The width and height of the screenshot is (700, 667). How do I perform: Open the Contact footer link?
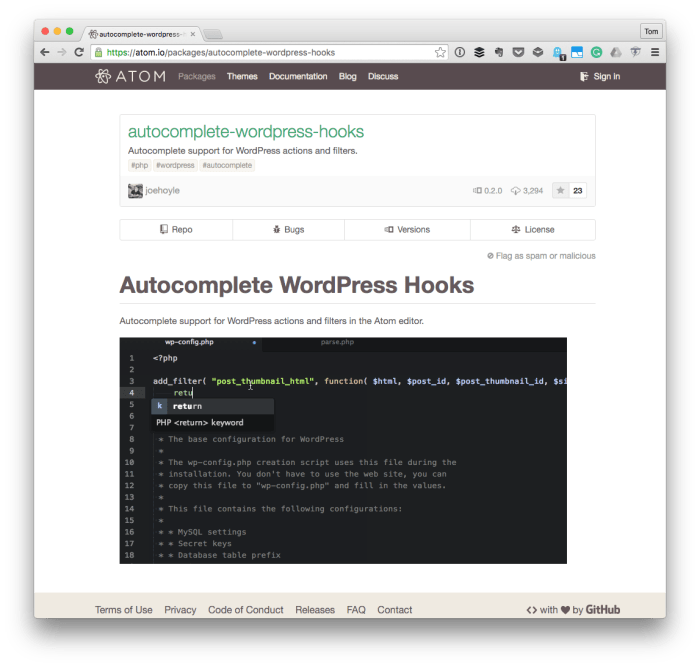click(x=395, y=610)
